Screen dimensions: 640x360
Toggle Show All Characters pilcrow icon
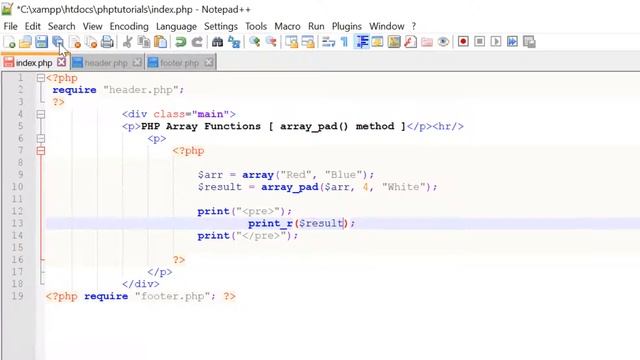tap(344, 42)
